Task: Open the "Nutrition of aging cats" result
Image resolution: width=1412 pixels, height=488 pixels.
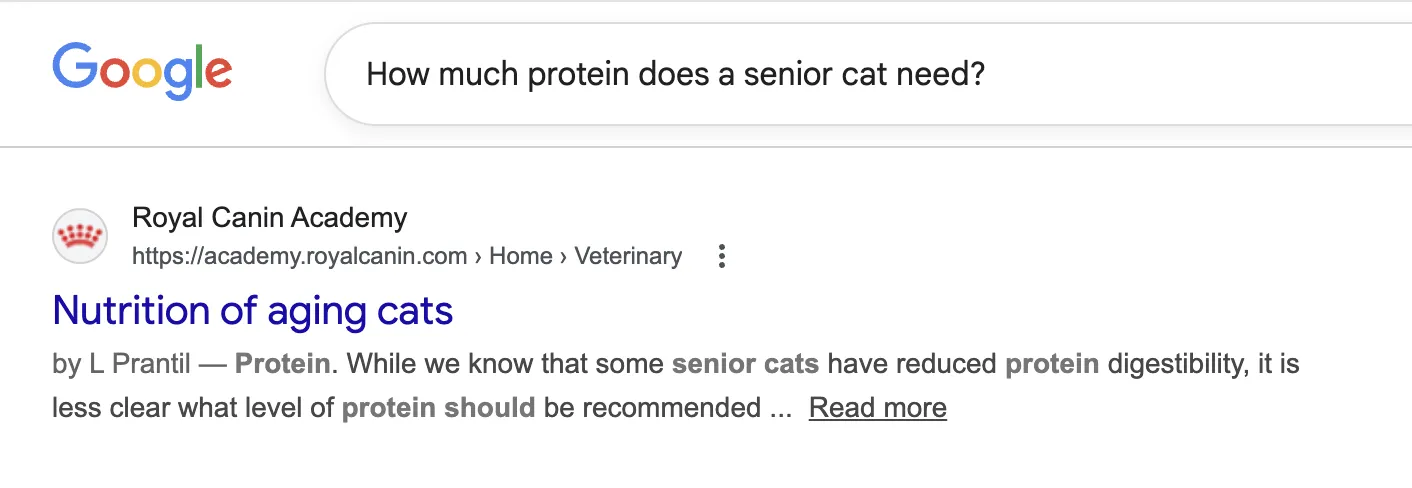Action: 252,310
